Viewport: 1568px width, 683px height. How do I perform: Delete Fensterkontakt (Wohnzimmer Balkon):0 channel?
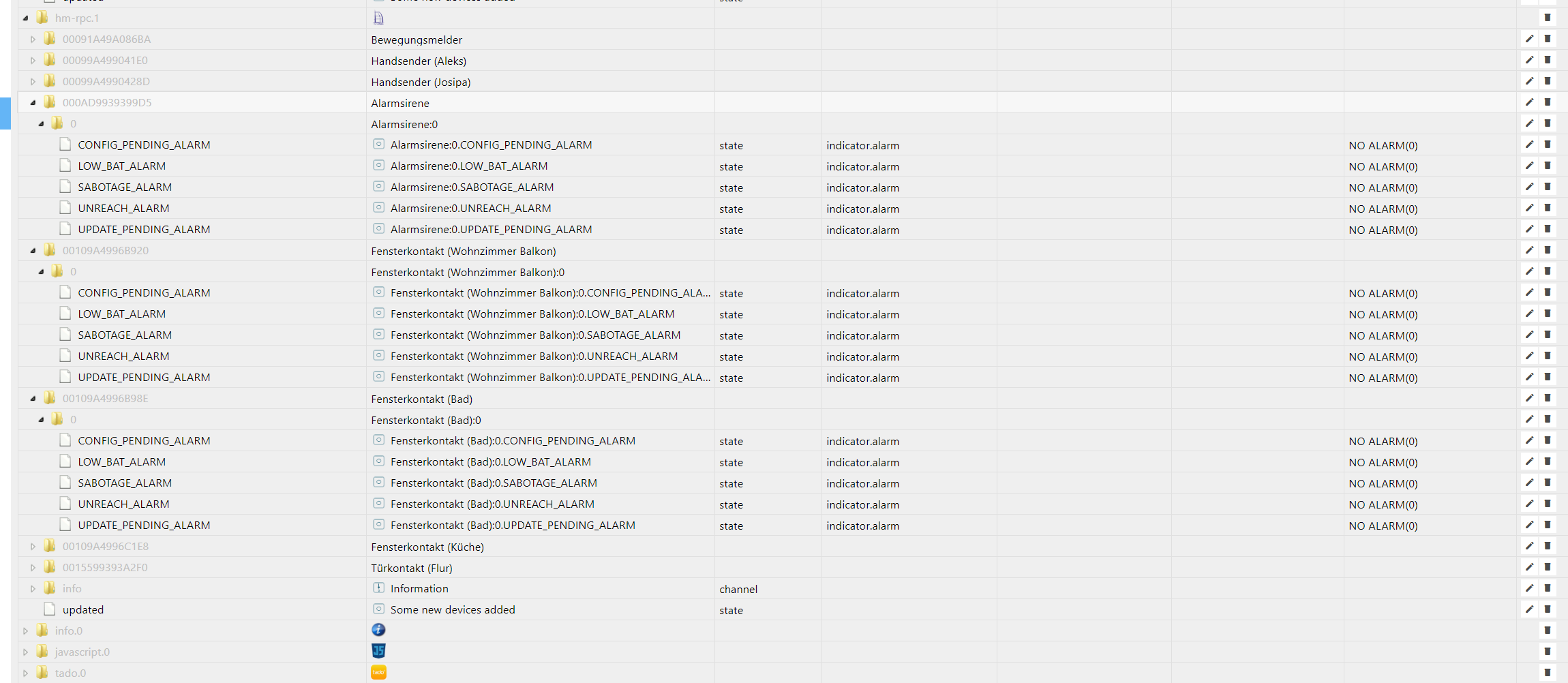(x=1548, y=271)
